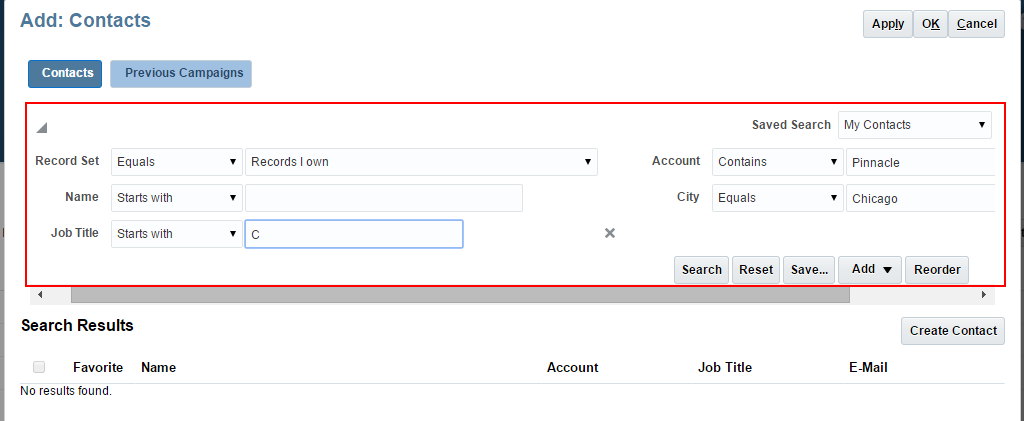Open Job Title operator dropdown
Screen dimensions: 1024x421
[177, 234]
